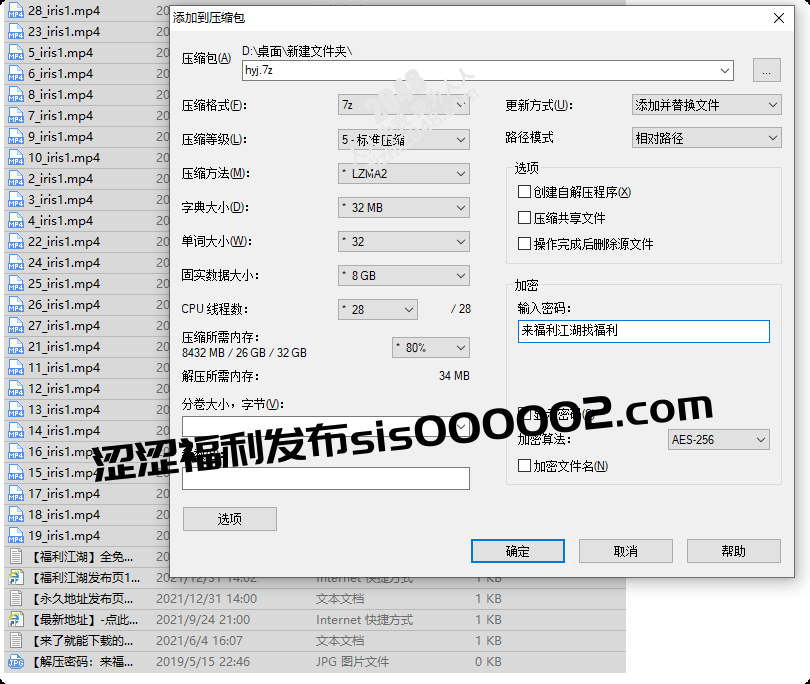Change the CPU 线程数 dropdown
810x684 pixels.
tap(378, 309)
